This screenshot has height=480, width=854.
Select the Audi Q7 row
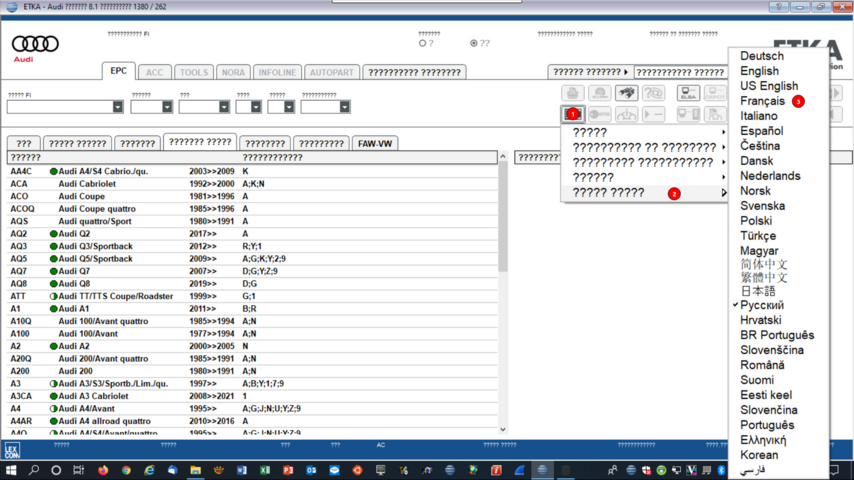pyautogui.click(x=252, y=271)
